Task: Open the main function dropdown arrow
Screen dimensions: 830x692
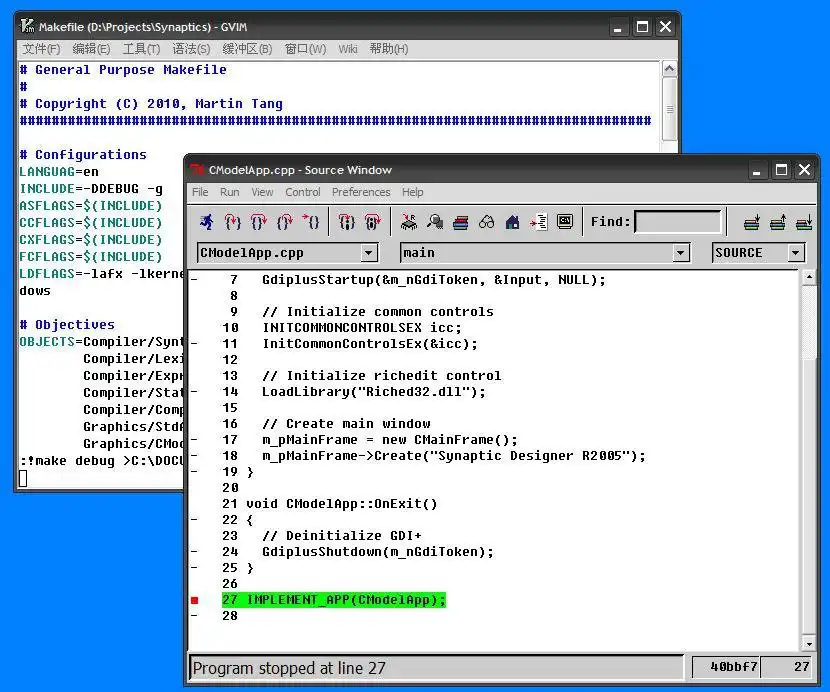Action: 681,253
